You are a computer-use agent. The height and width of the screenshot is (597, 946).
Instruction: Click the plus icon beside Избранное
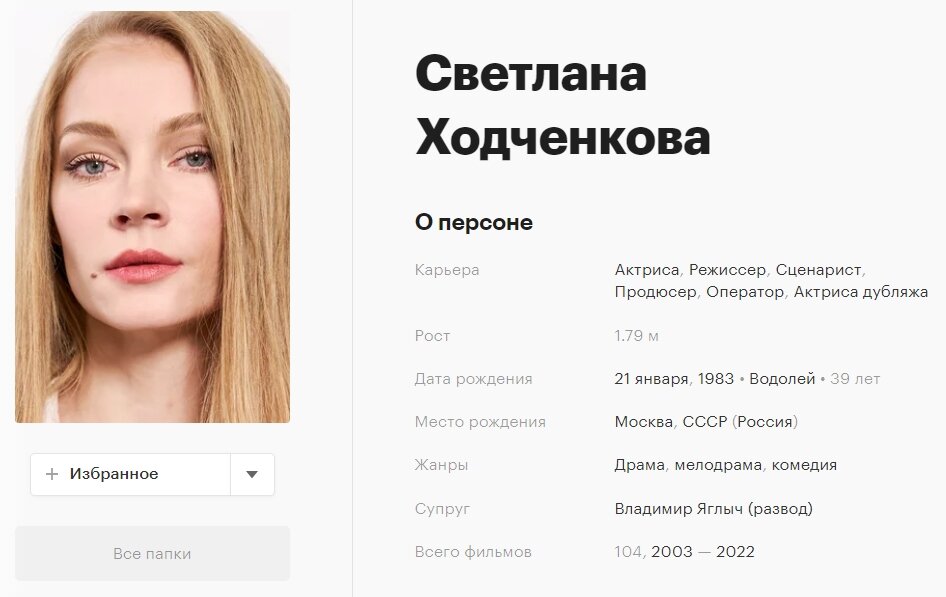coord(52,474)
